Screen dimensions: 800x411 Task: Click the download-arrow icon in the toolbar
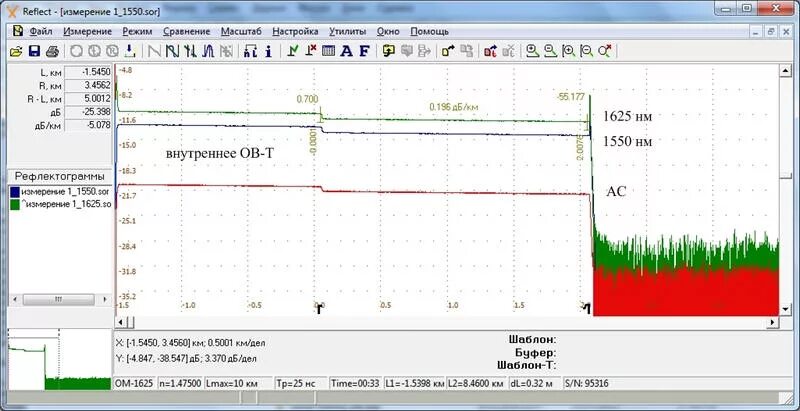tap(130, 51)
